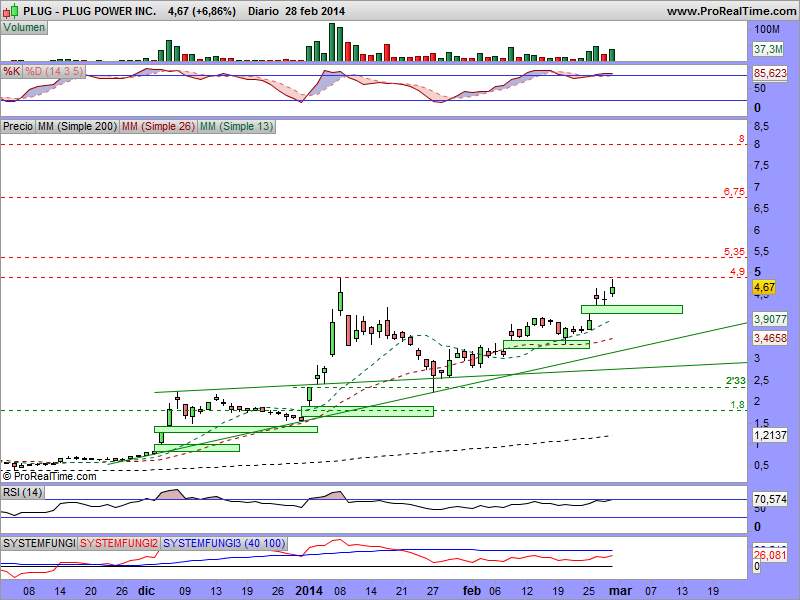Click the Diario timeframe label

point(264,11)
